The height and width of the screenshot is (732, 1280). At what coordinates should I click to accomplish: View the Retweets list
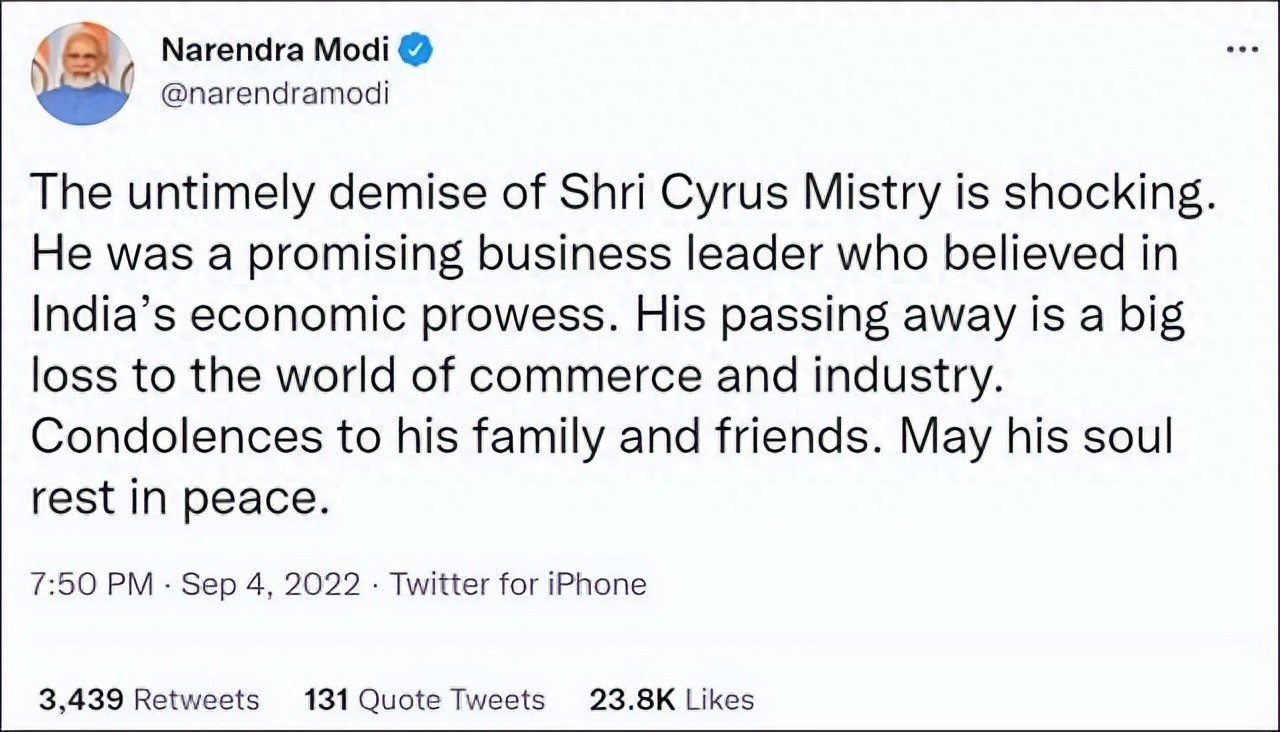(196, 699)
